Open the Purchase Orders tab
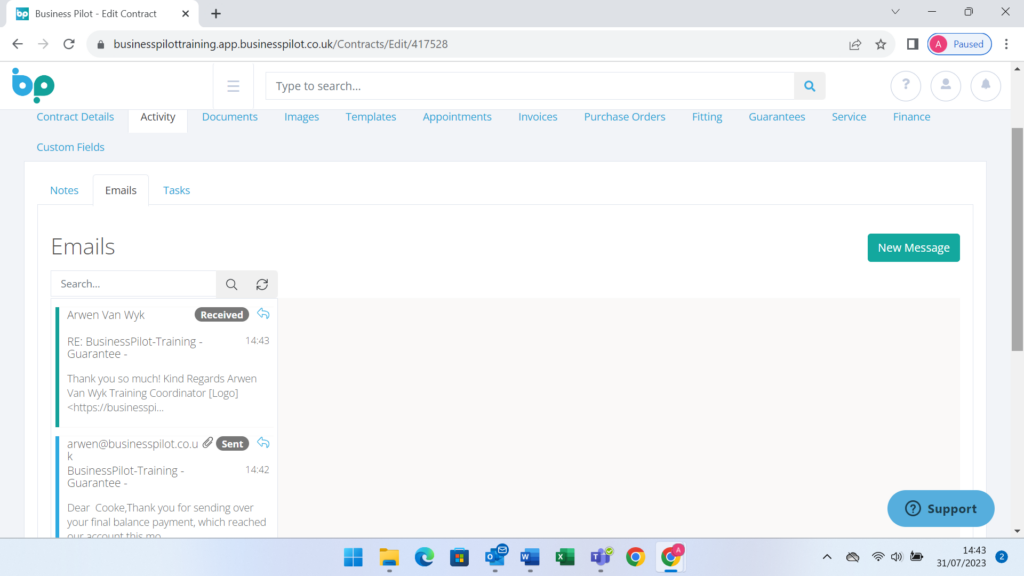The width and height of the screenshot is (1024, 576). coord(624,117)
